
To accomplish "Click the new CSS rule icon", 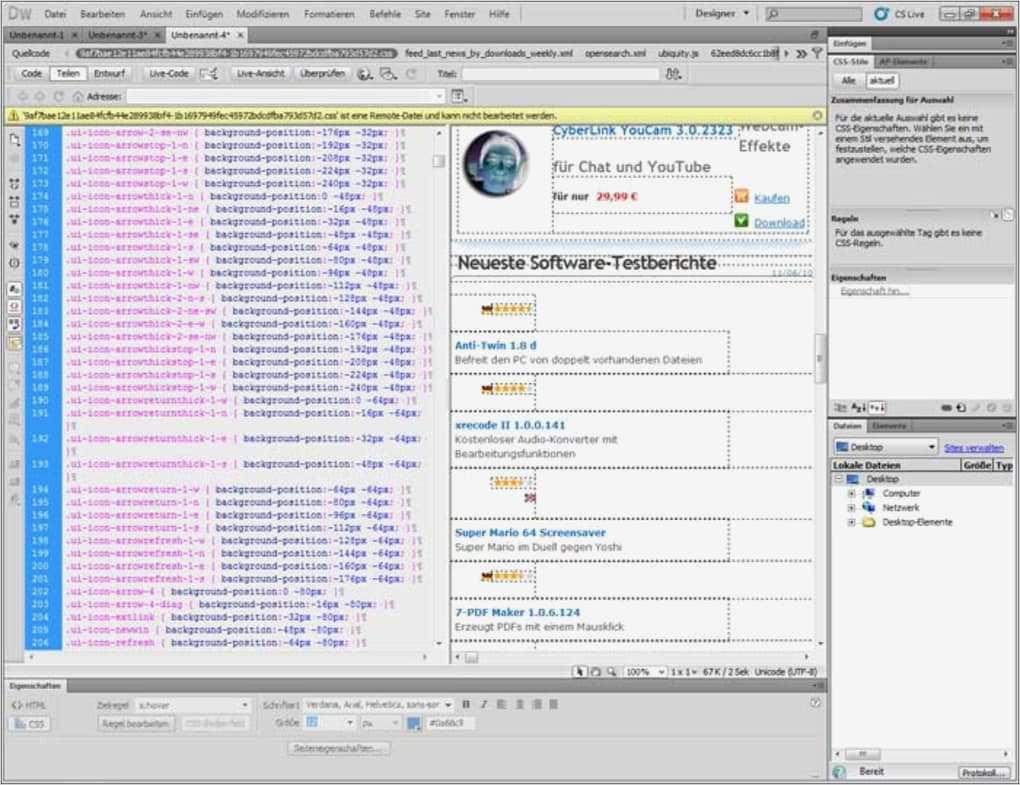I will (x=961, y=408).
